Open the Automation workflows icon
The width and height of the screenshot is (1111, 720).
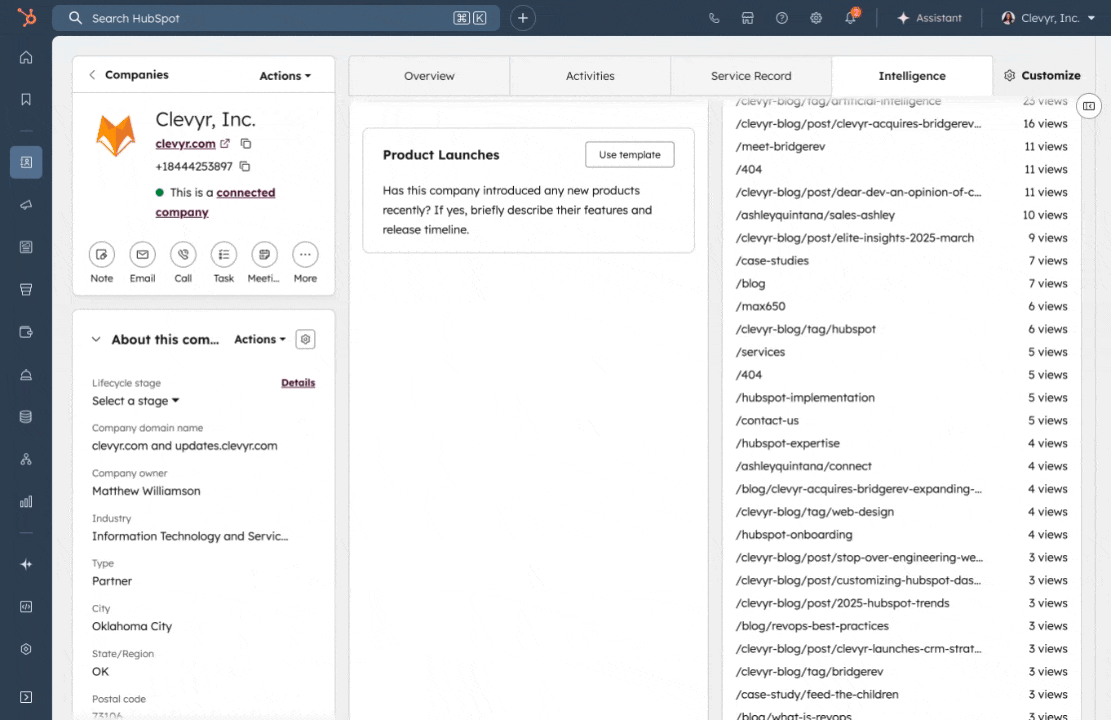tap(26, 459)
